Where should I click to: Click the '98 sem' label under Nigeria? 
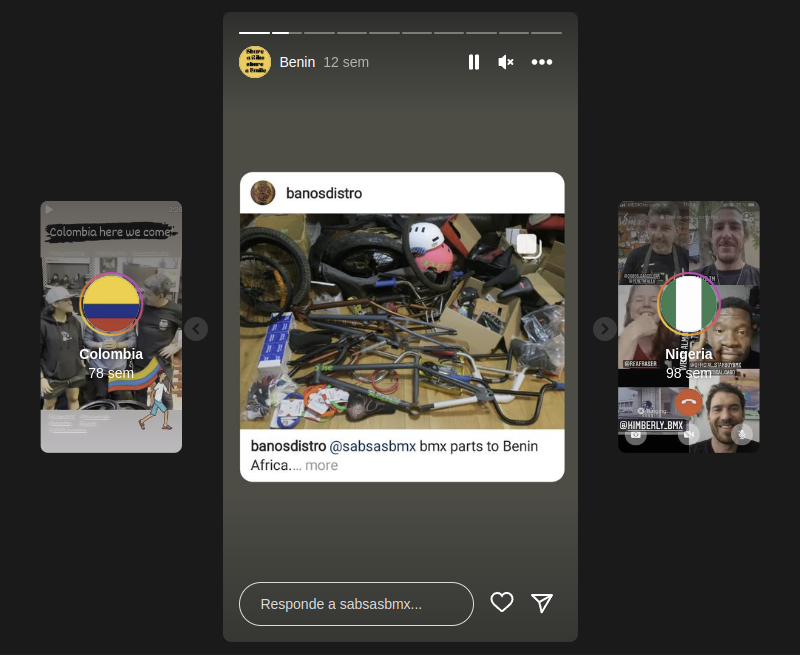pyautogui.click(x=689, y=373)
